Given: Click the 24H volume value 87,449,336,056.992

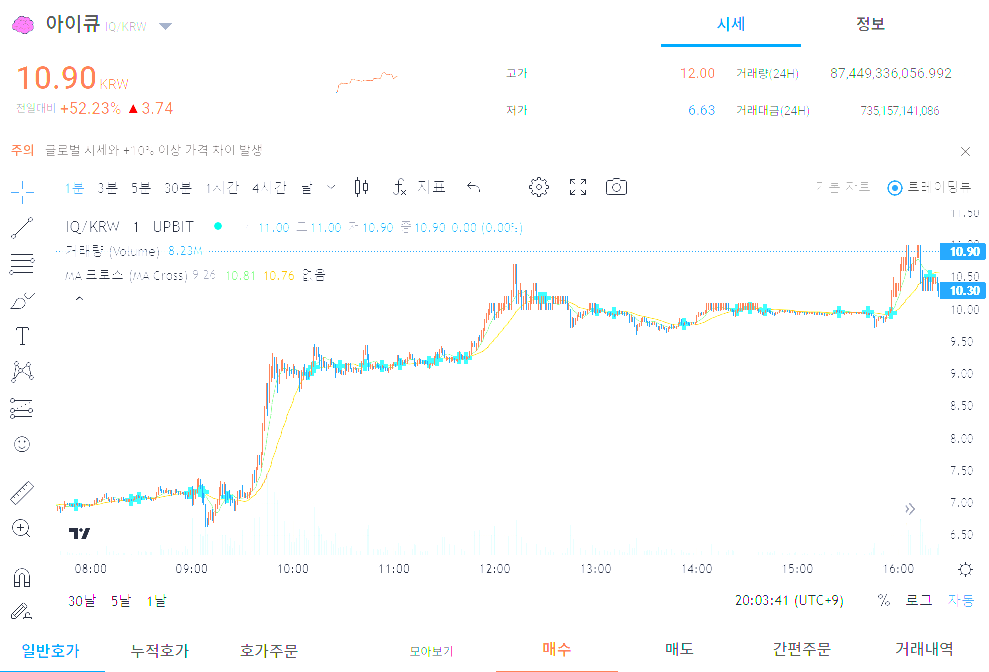Looking at the screenshot, I should (x=891, y=73).
